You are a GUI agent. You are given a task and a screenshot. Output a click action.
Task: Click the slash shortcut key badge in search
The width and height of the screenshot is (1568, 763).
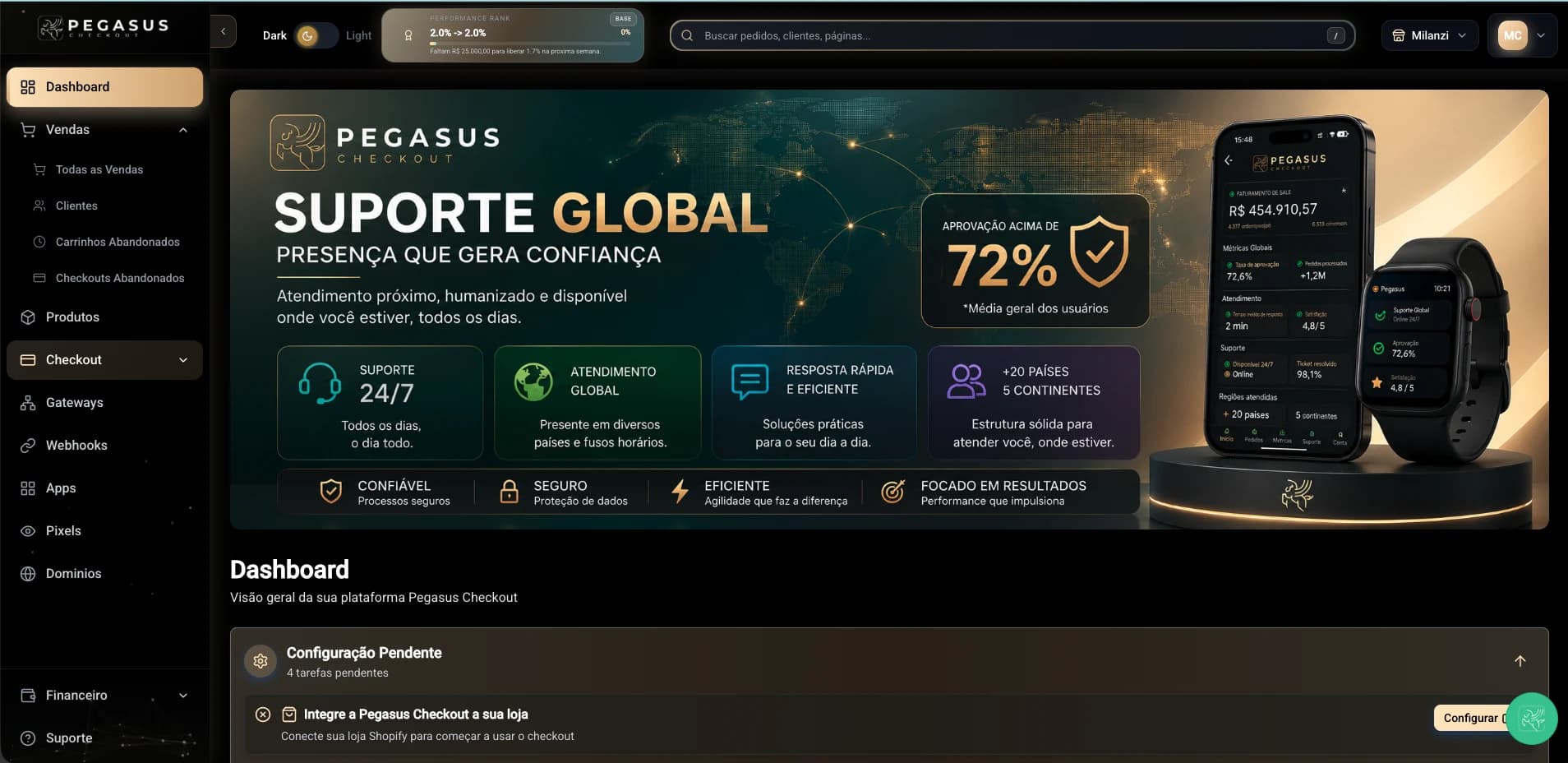coord(1336,35)
